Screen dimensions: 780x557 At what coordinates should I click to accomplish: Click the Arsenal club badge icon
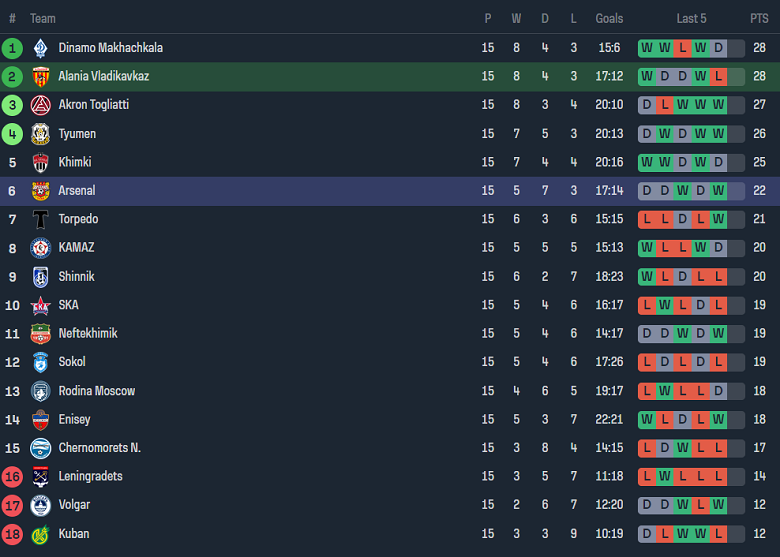coord(40,191)
